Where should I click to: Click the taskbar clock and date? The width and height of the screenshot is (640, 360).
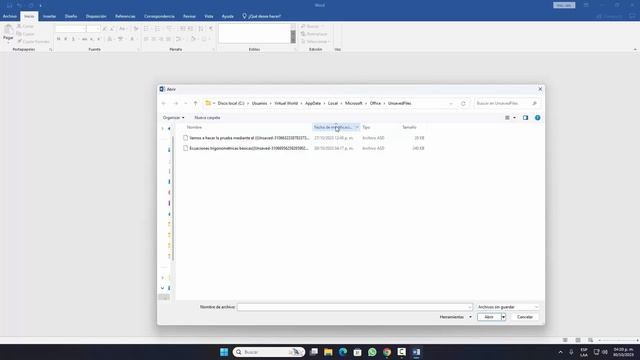pos(623,352)
